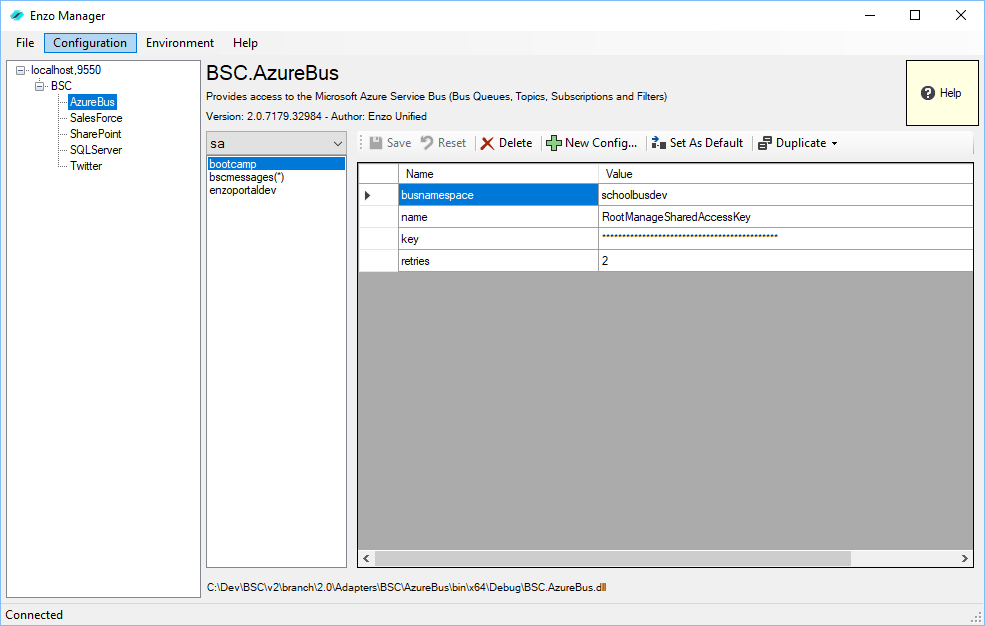Click the Duplicate icon
985x626 pixels.
click(765, 143)
